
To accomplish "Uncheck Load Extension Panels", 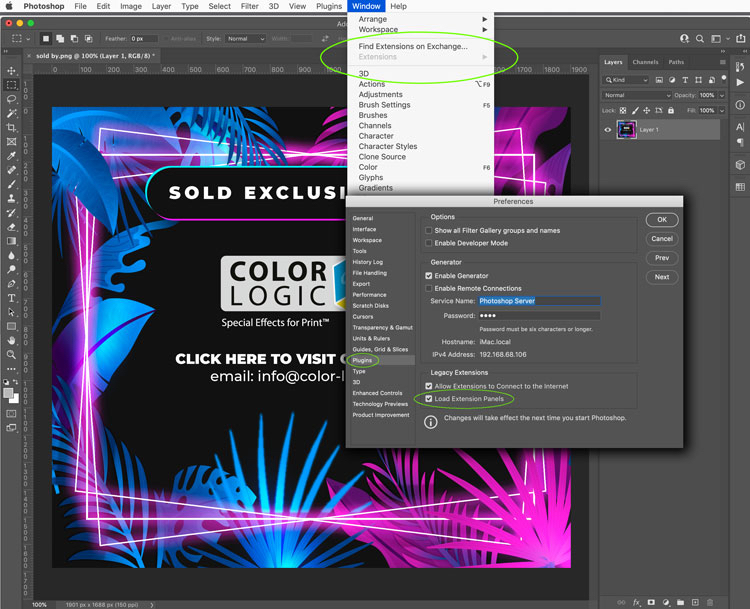I will point(429,399).
